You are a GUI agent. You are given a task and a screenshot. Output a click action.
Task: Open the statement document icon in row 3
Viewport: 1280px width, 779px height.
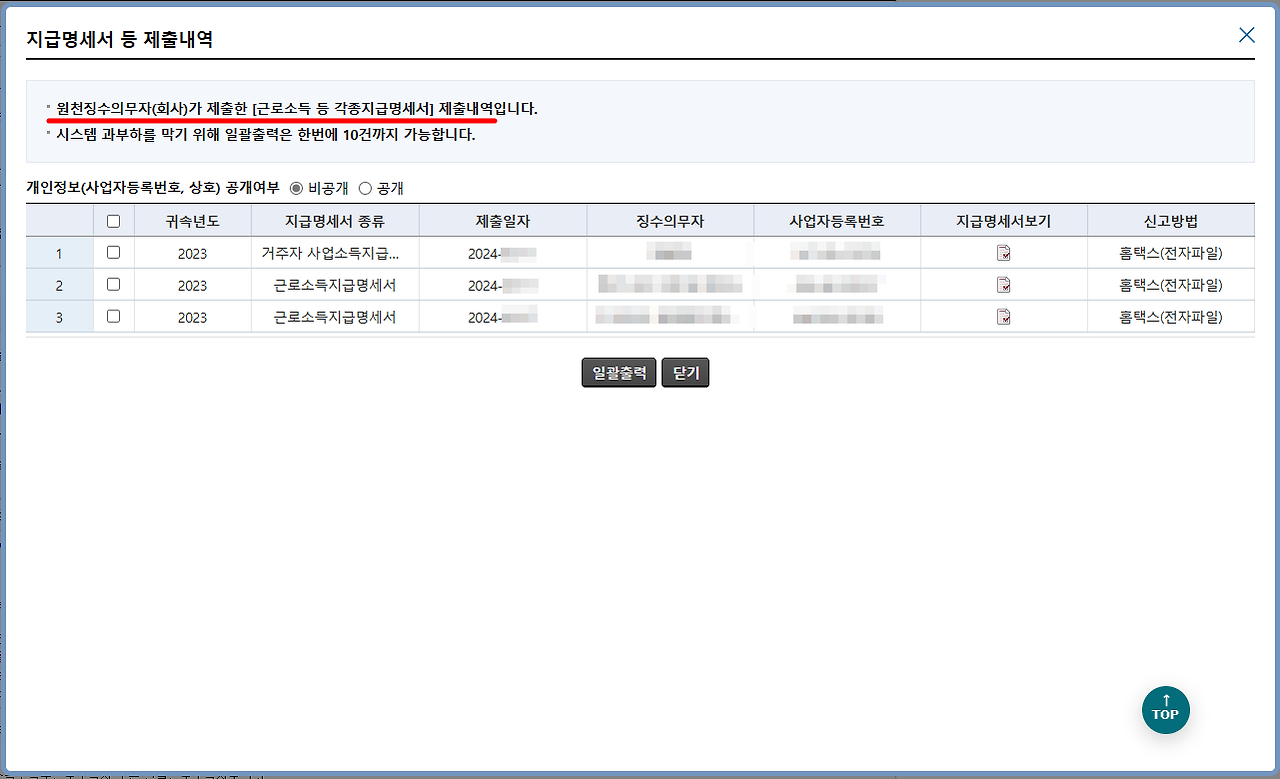click(1002, 316)
